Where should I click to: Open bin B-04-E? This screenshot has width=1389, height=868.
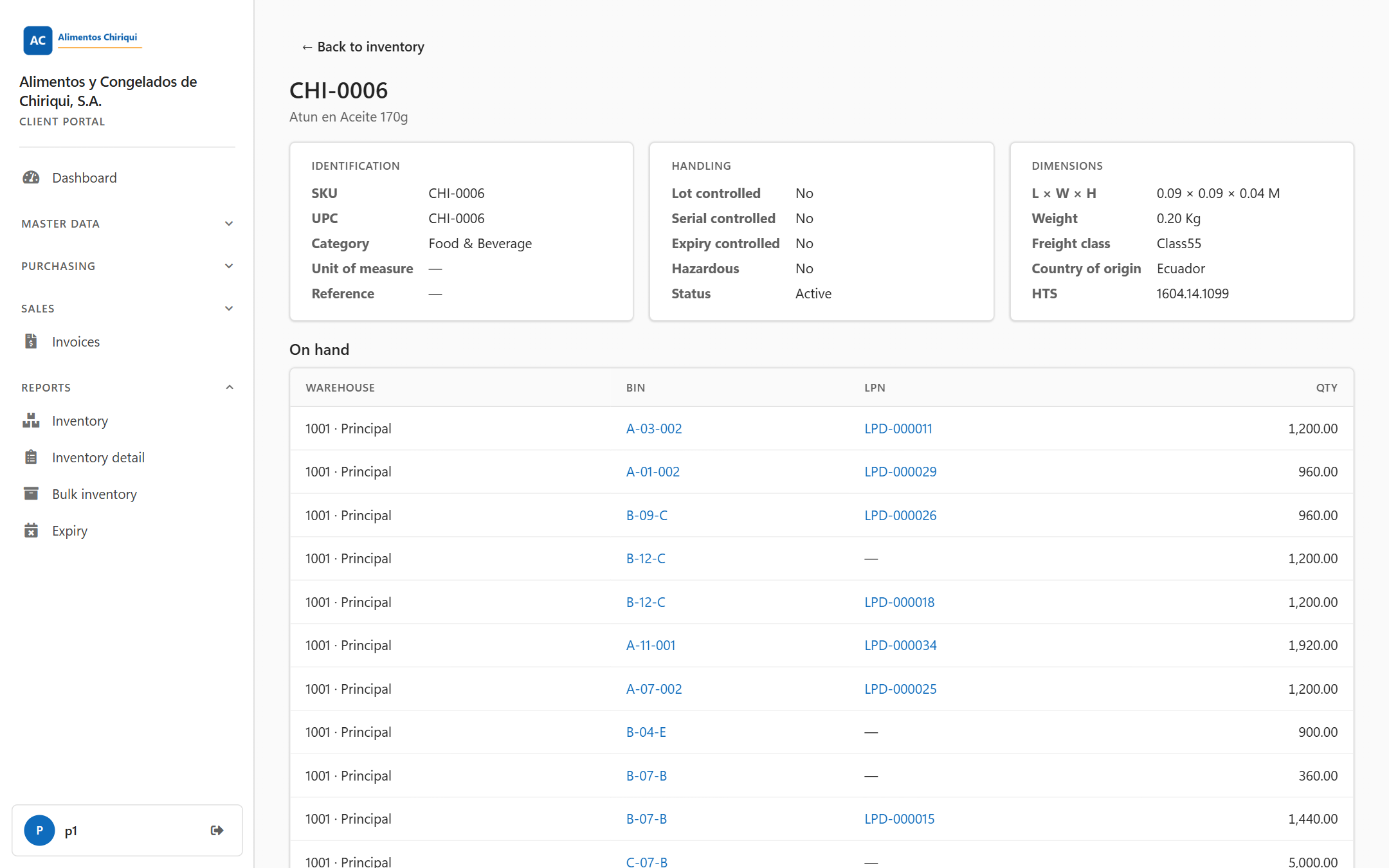coord(646,732)
